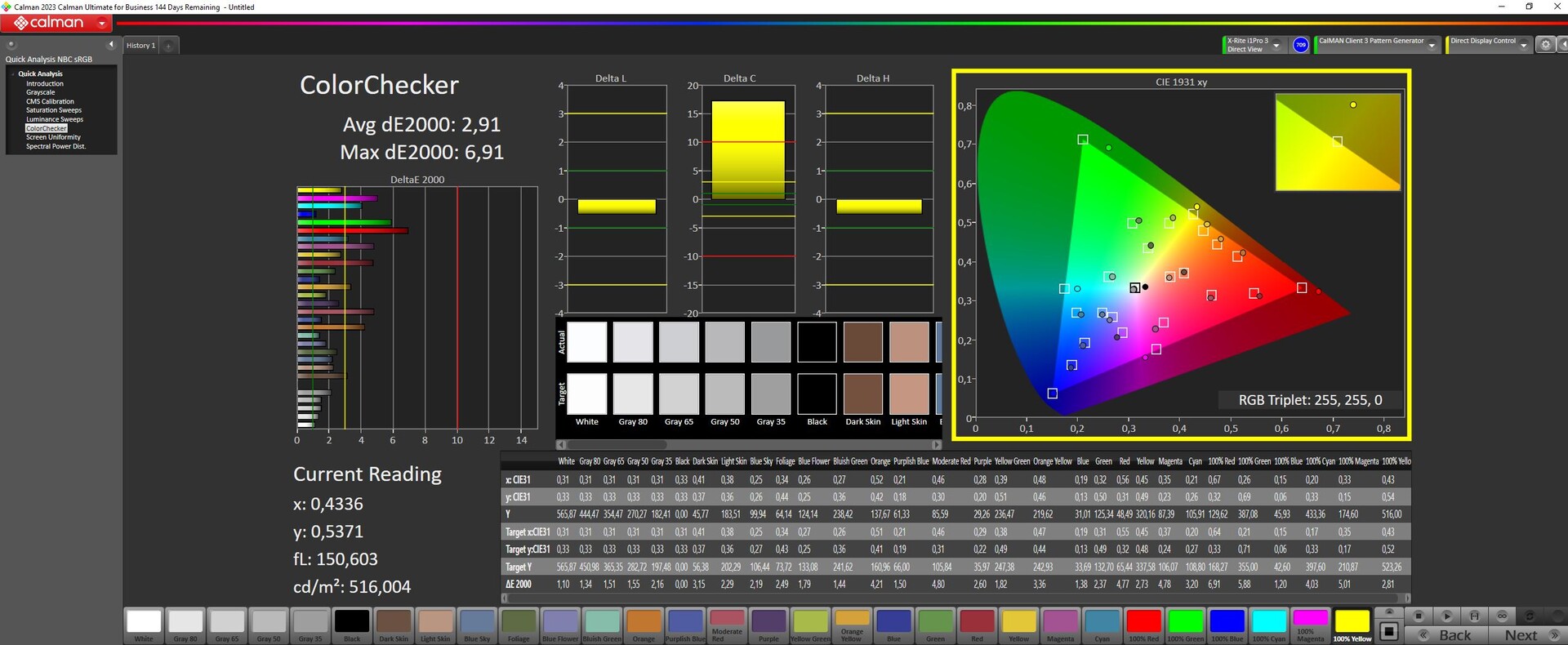Image resolution: width=1568 pixels, height=645 pixels.
Task: Click the blue 709 colorspace badge
Action: coord(1301,45)
